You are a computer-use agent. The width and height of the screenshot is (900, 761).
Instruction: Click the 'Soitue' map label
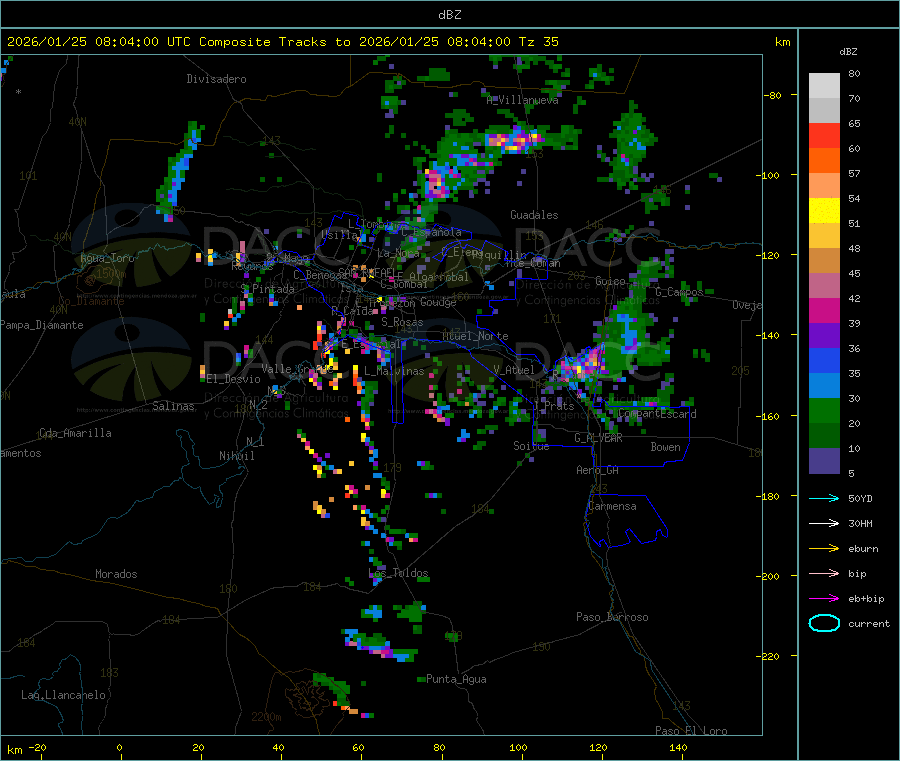tap(531, 446)
